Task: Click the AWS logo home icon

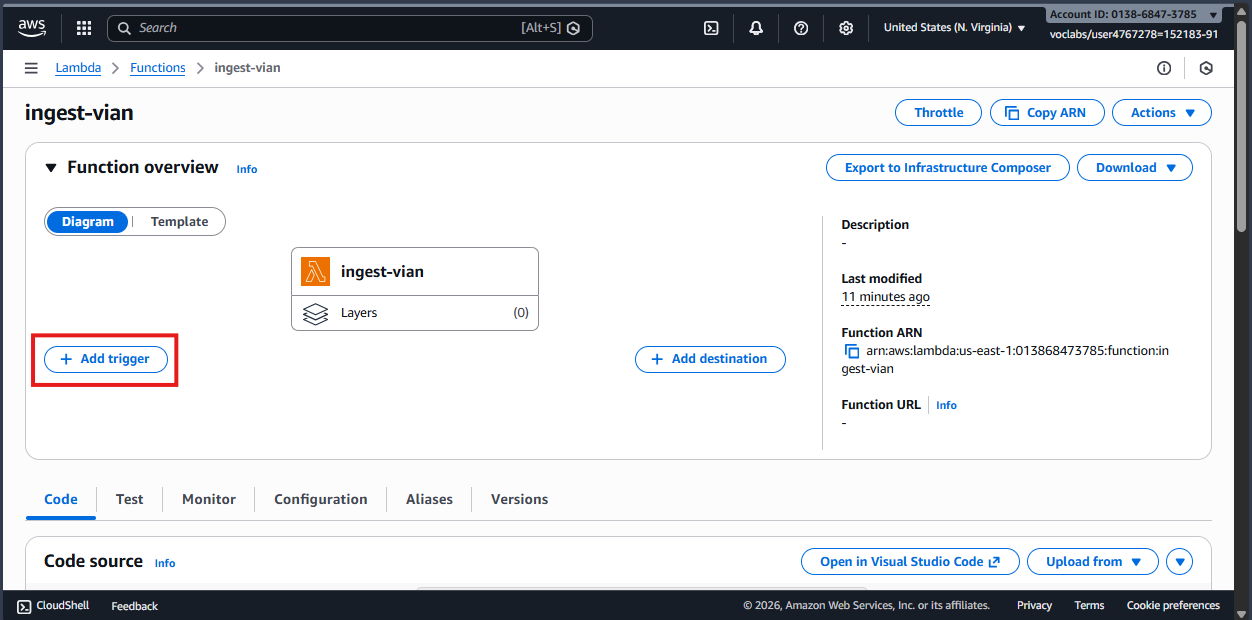Action: [32, 28]
